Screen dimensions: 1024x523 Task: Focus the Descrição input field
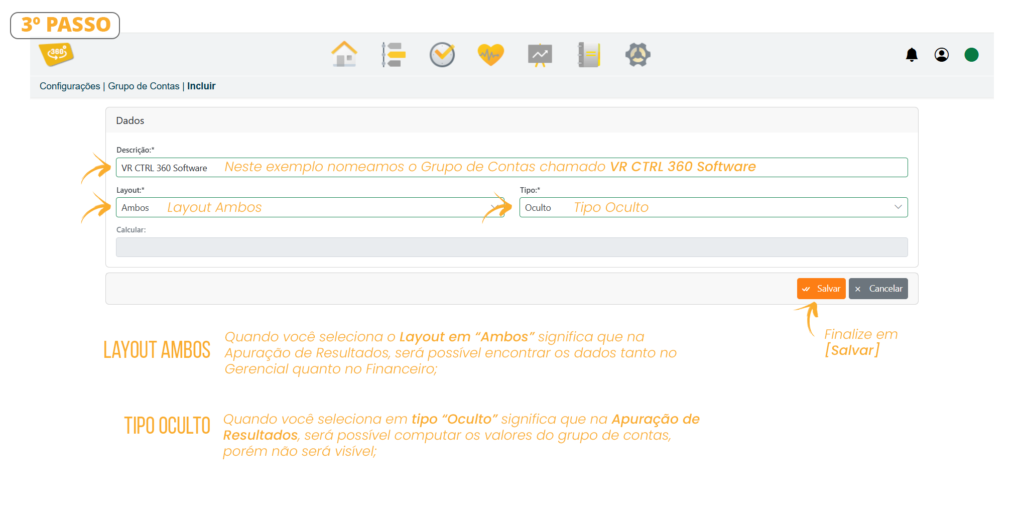coord(512,167)
